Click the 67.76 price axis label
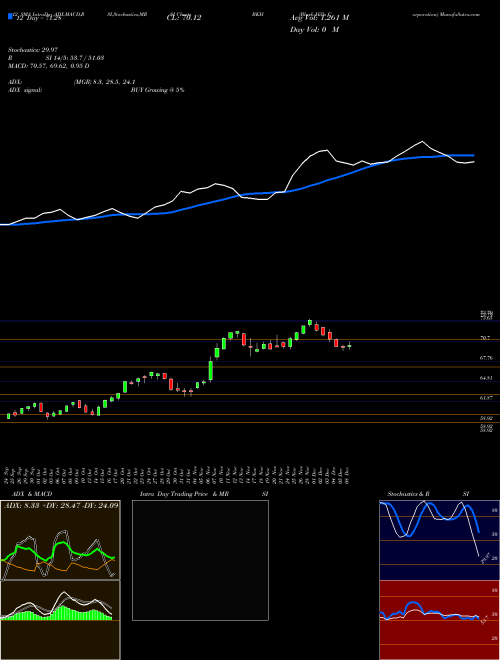 click(486, 358)
